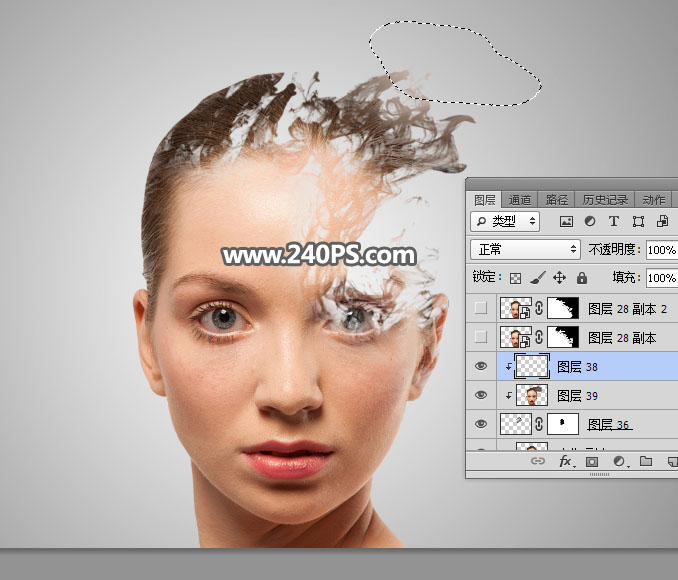Click mask link chain on 图层 36
Screen dimensions: 678x580
(539, 424)
